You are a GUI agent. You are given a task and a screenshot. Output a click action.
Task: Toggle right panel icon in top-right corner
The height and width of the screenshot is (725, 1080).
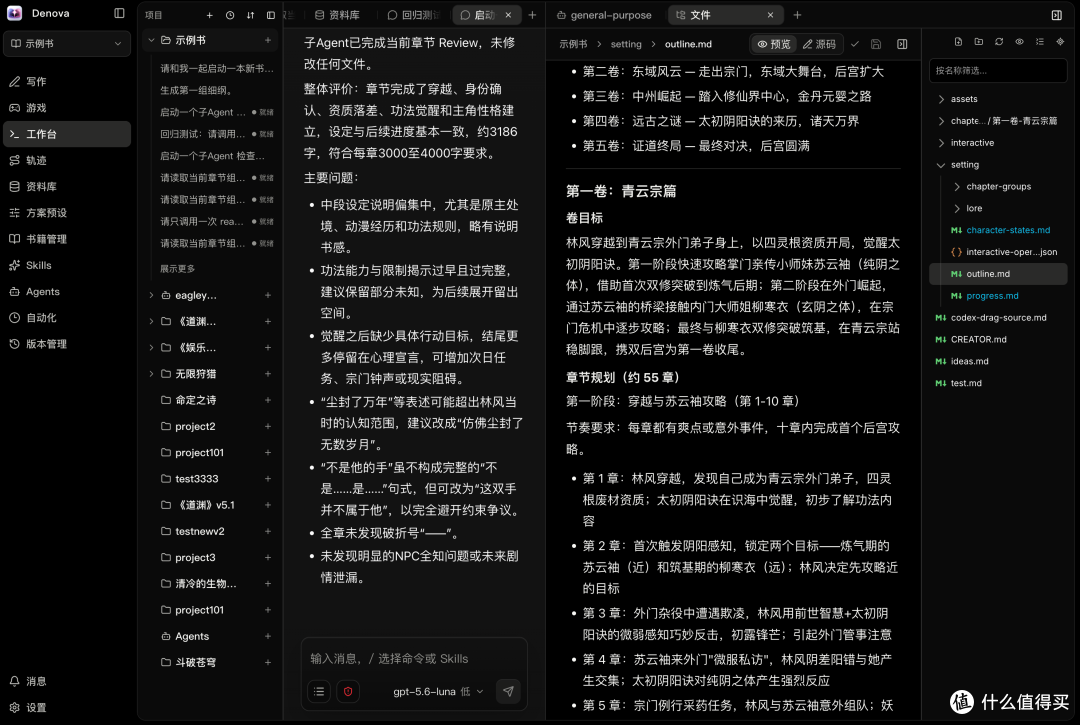coord(1057,15)
